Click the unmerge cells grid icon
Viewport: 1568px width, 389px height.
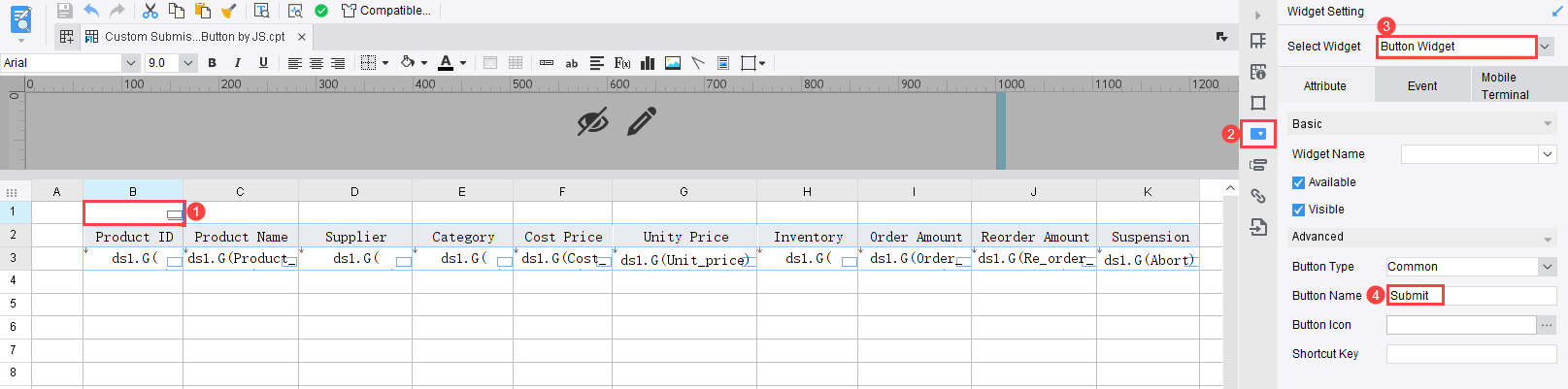tap(516, 63)
